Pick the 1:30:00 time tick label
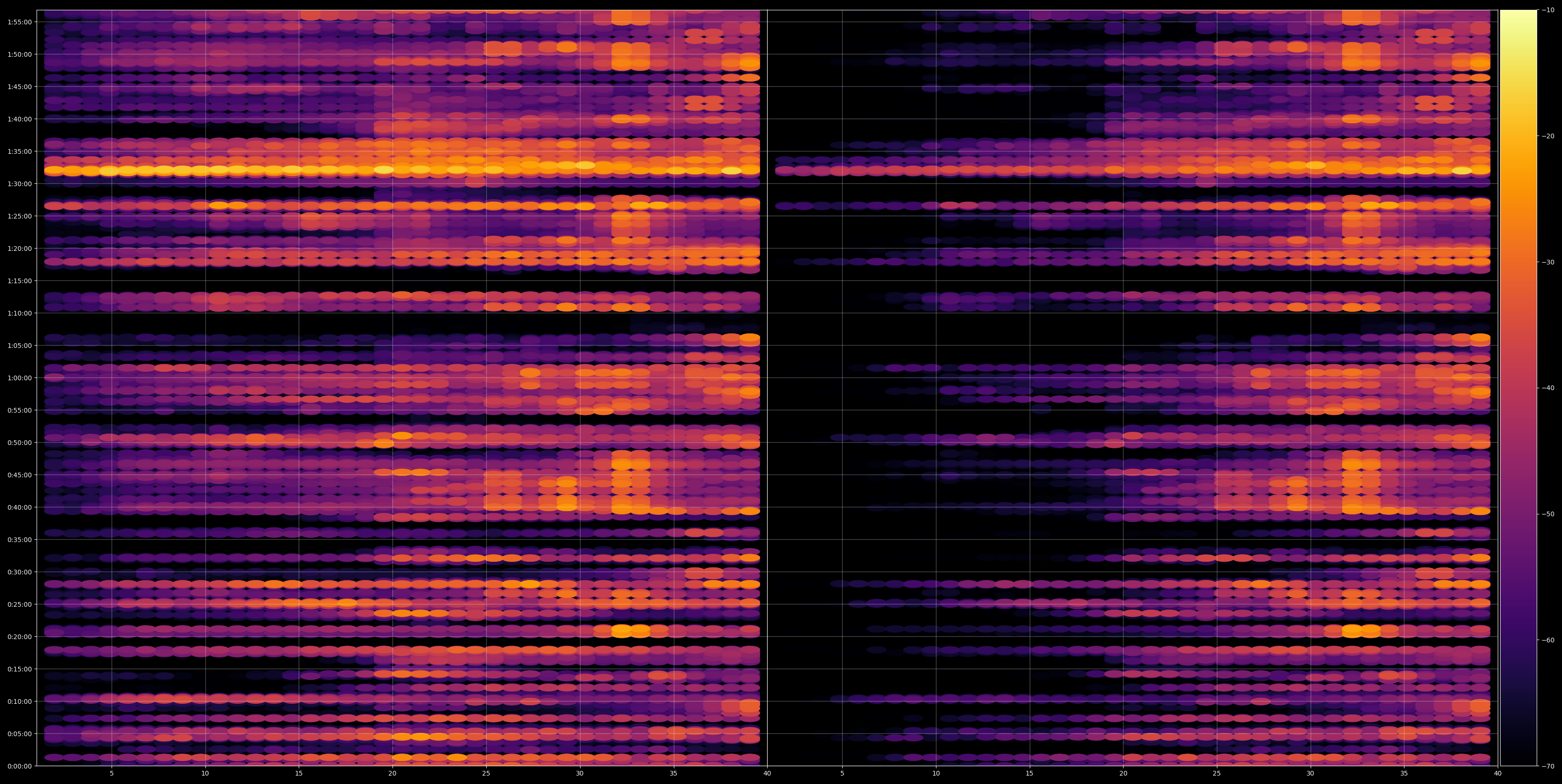This screenshot has width=1562, height=784. point(19,184)
